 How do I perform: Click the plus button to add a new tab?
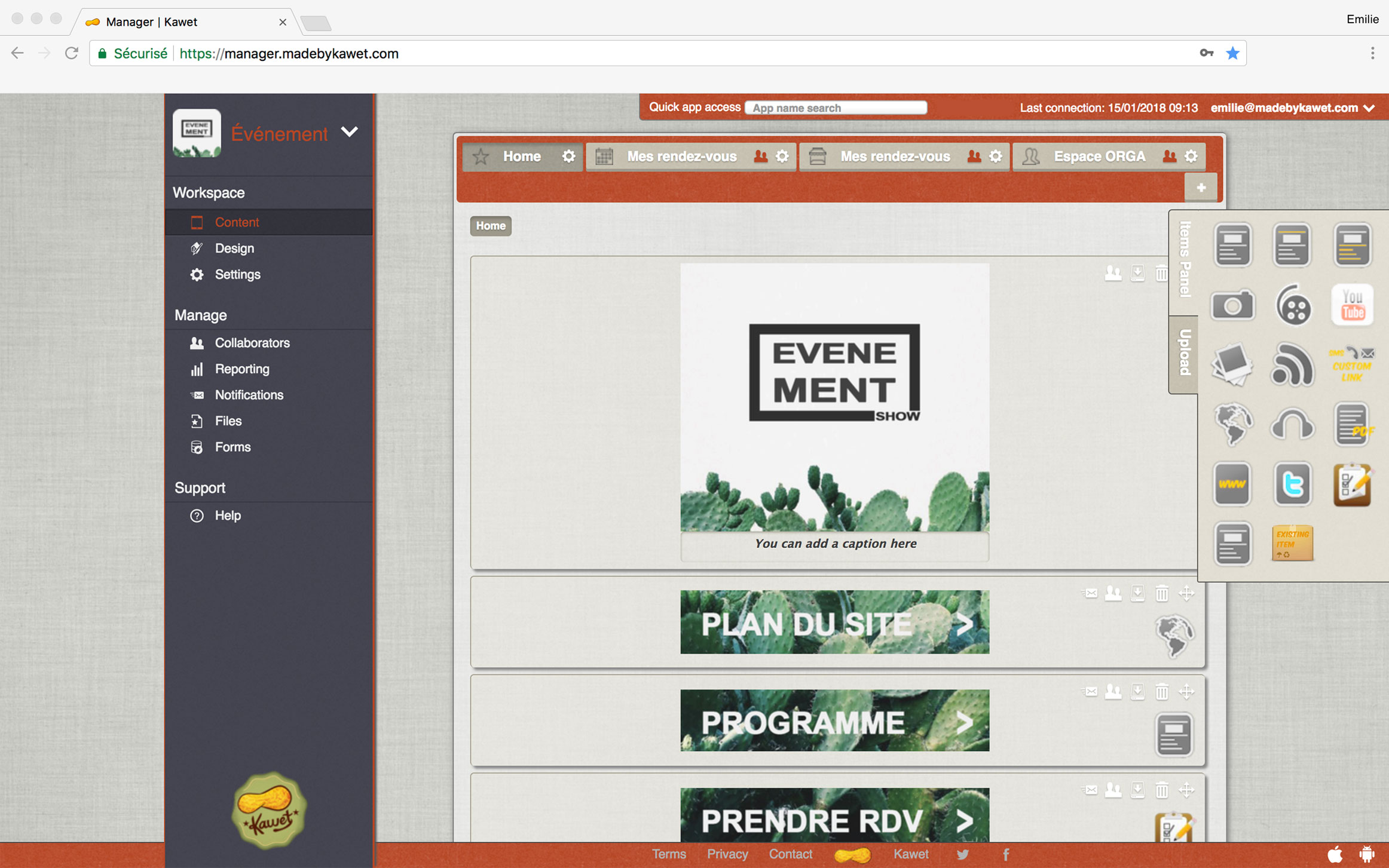[x=1201, y=188]
